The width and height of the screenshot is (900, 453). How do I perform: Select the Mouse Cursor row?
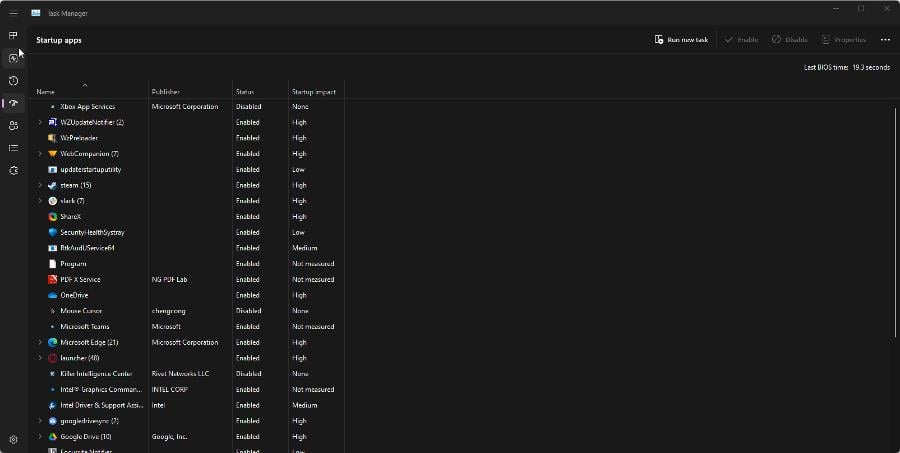coord(188,311)
